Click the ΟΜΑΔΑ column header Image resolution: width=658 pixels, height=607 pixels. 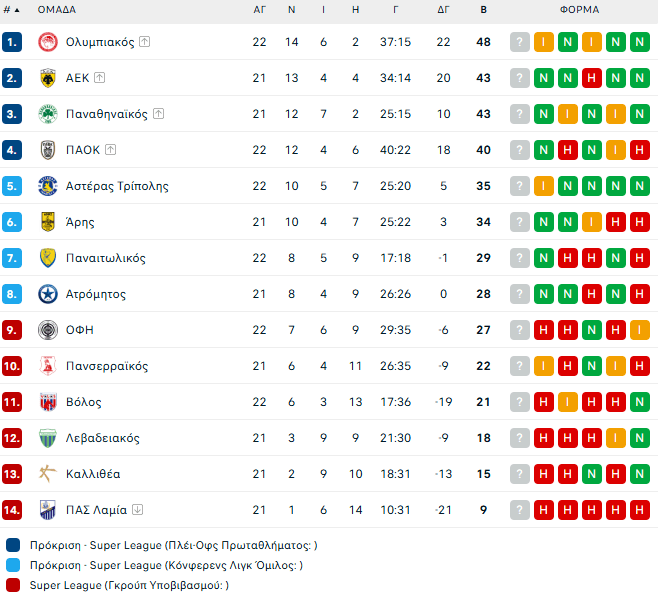coord(57,10)
